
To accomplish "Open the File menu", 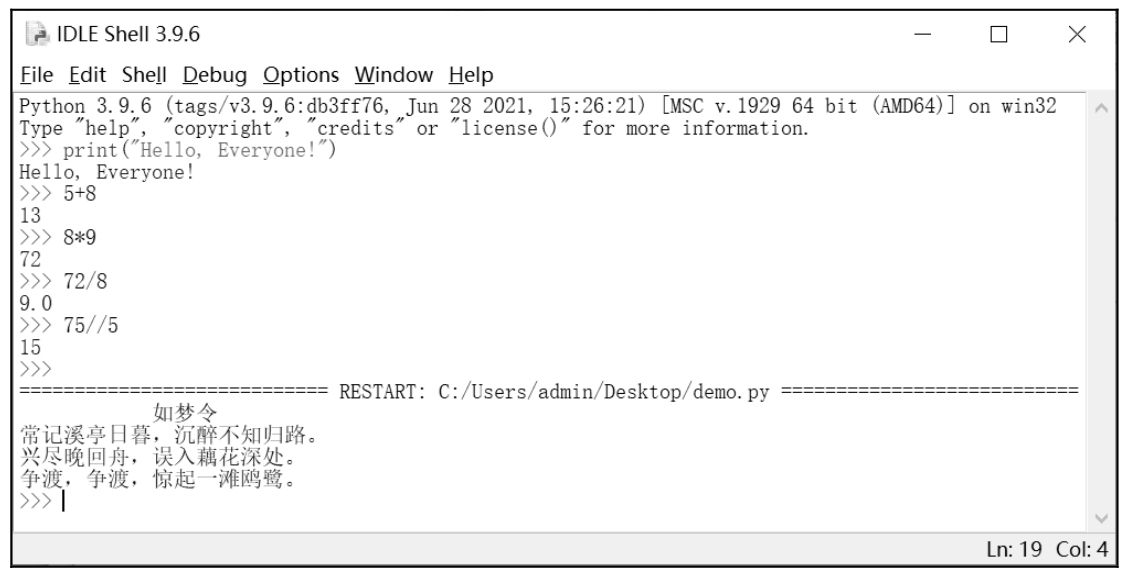I will pyautogui.click(x=36, y=75).
